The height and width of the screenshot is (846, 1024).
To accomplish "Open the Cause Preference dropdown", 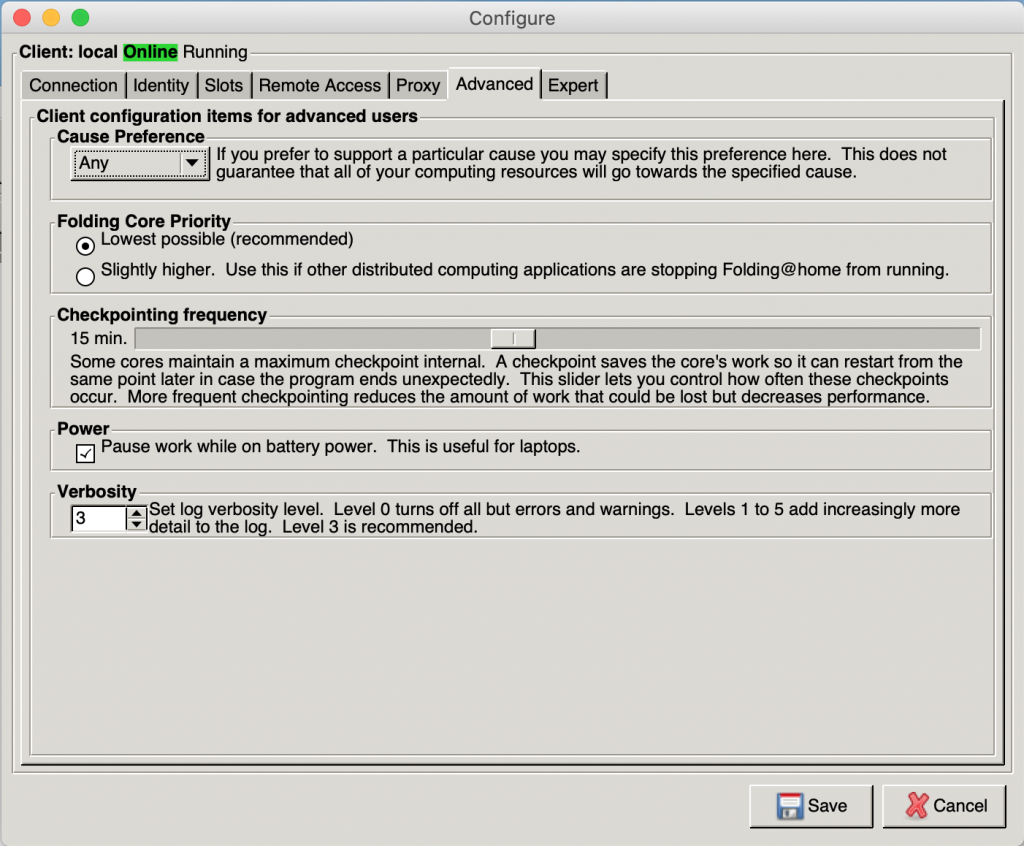I will click(x=140, y=163).
